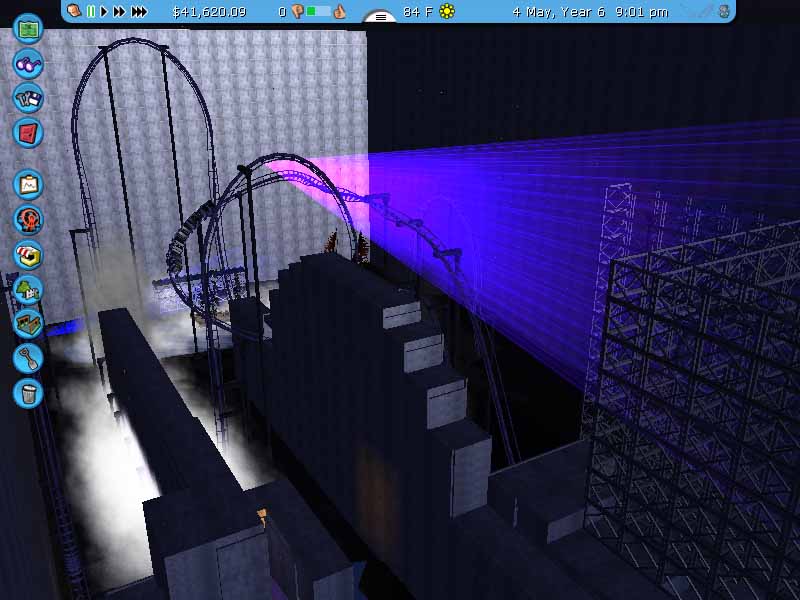800x600 pixels.
Task: Click the 84 F temperature readout
Action: point(417,12)
